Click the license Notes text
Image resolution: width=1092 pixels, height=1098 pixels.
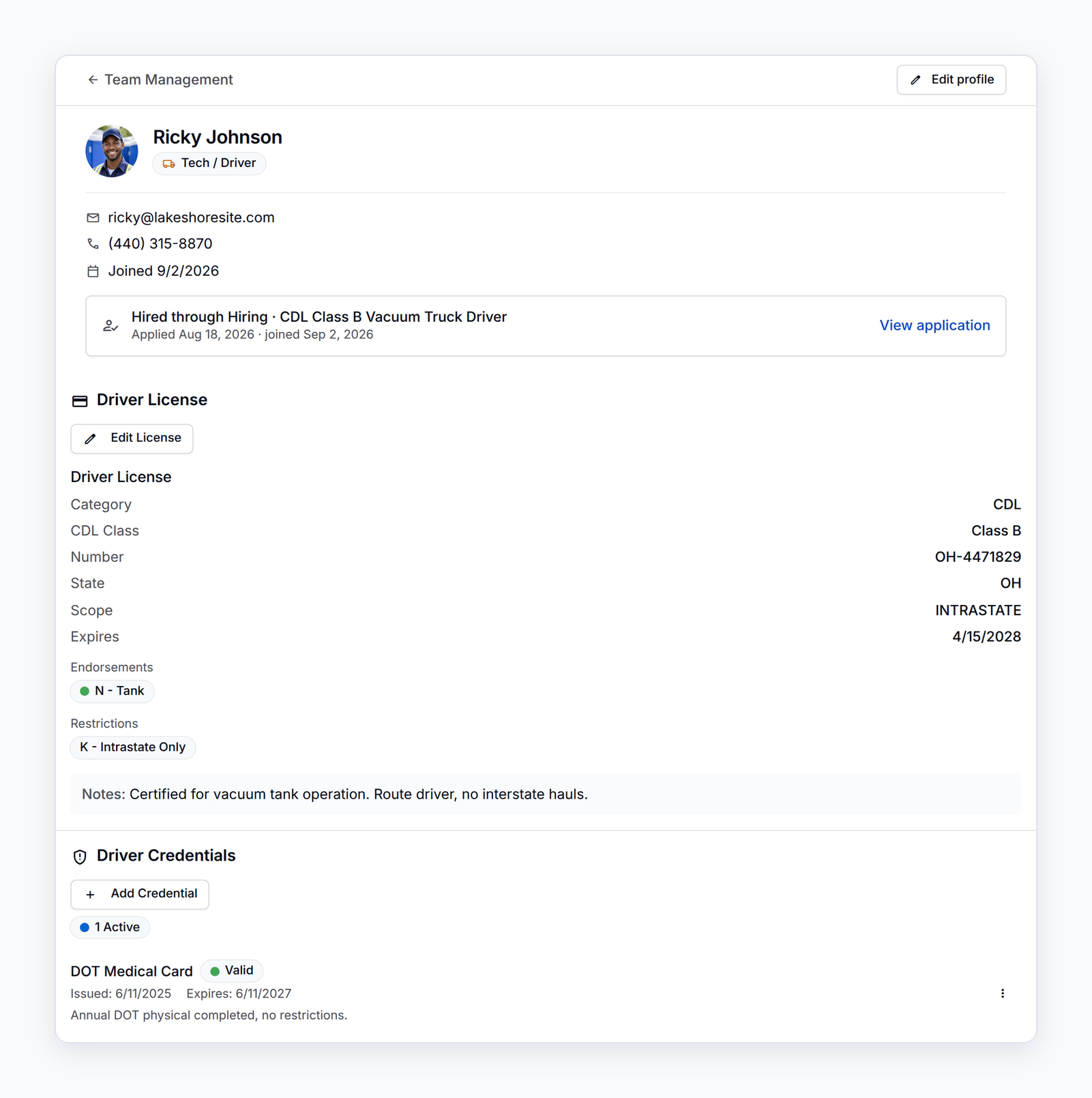coord(335,795)
